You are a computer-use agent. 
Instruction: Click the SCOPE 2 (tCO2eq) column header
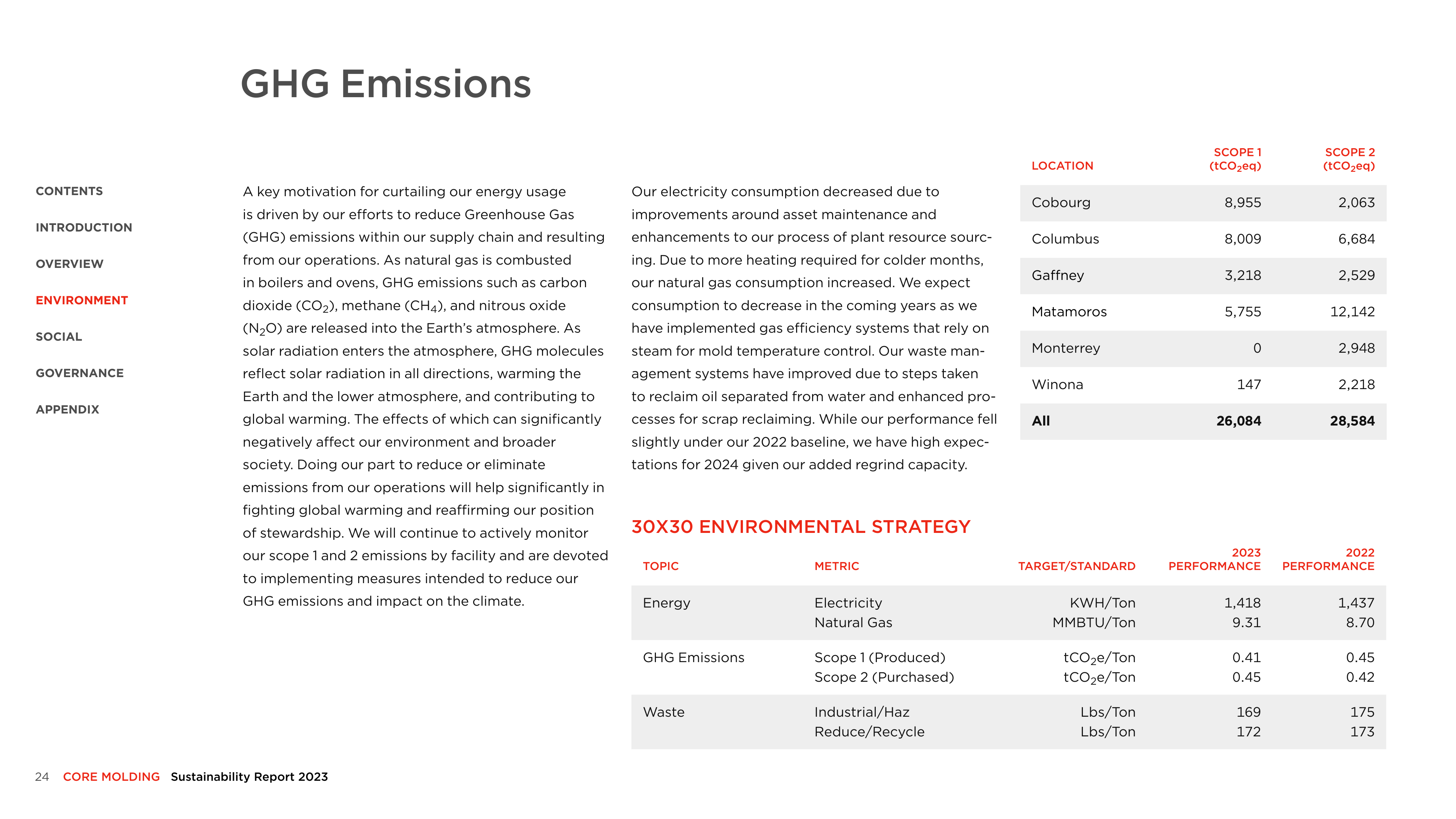tap(1349, 159)
